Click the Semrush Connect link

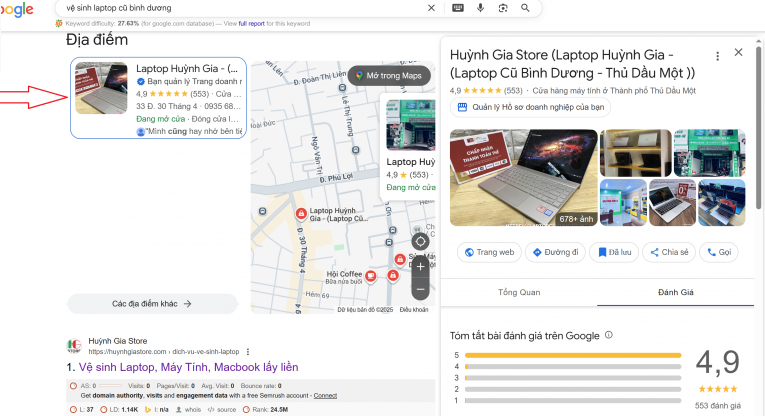click(x=325, y=396)
